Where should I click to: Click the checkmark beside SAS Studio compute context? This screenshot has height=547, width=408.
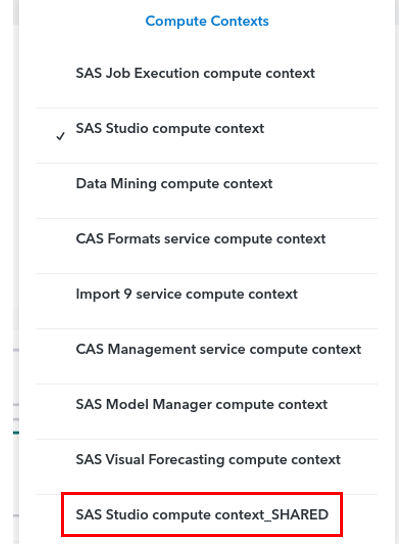(60, 136)
